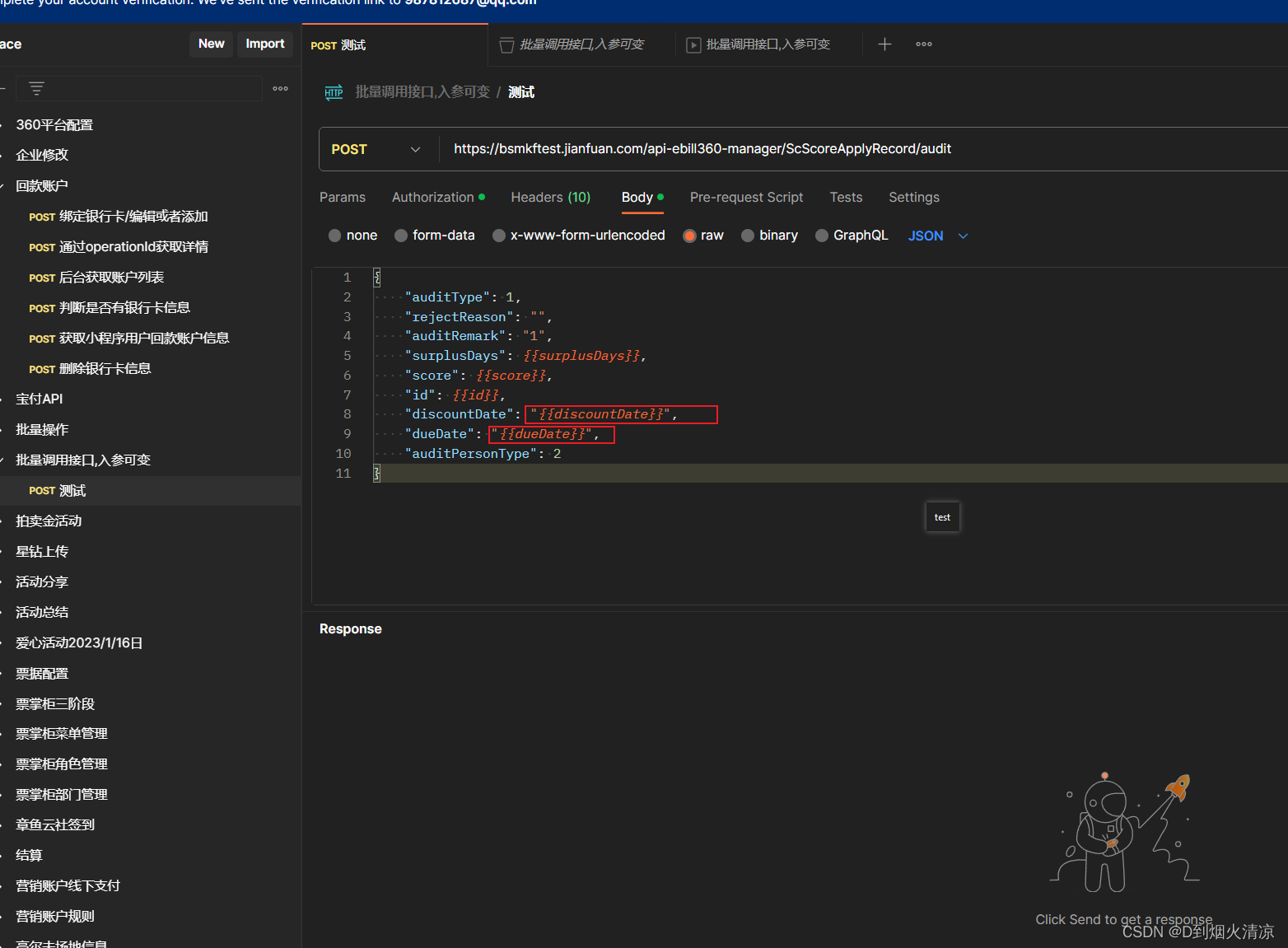
Task: Open the 票掌柜部门管理 collection
Action: 62,795
